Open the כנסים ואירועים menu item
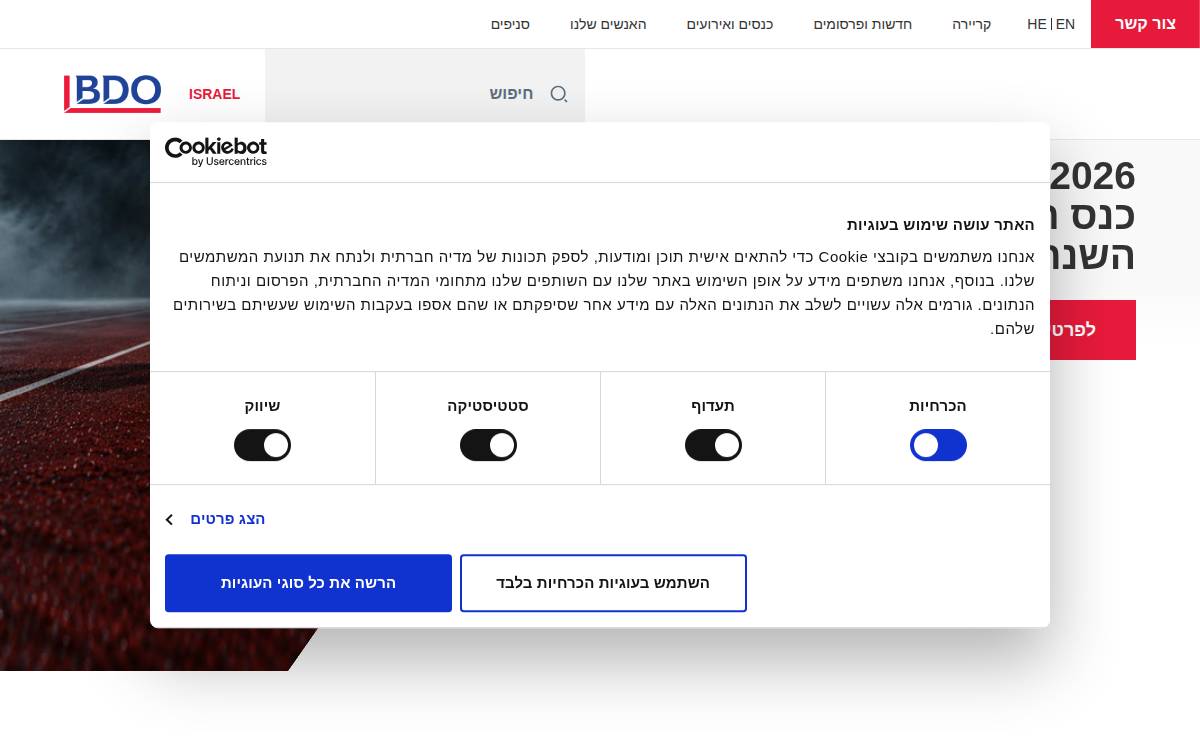1200x750 pixels. 730,24
